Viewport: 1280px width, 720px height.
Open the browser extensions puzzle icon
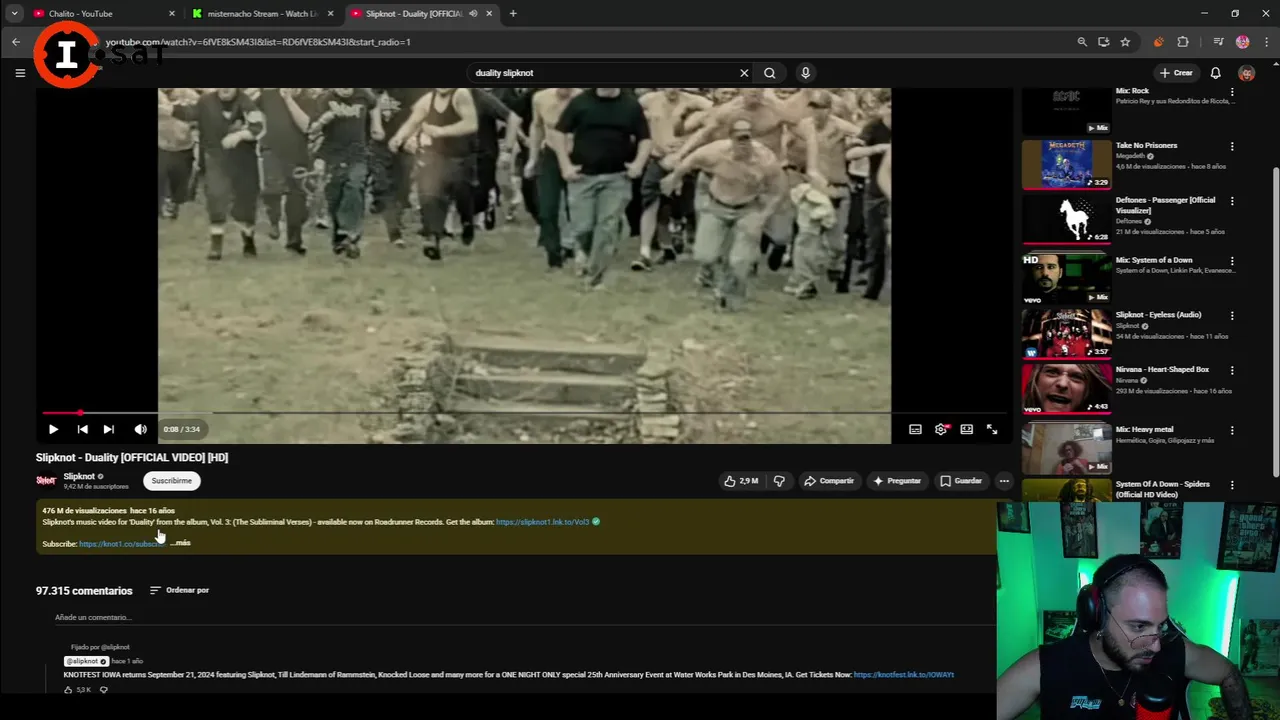(1183, 42)
